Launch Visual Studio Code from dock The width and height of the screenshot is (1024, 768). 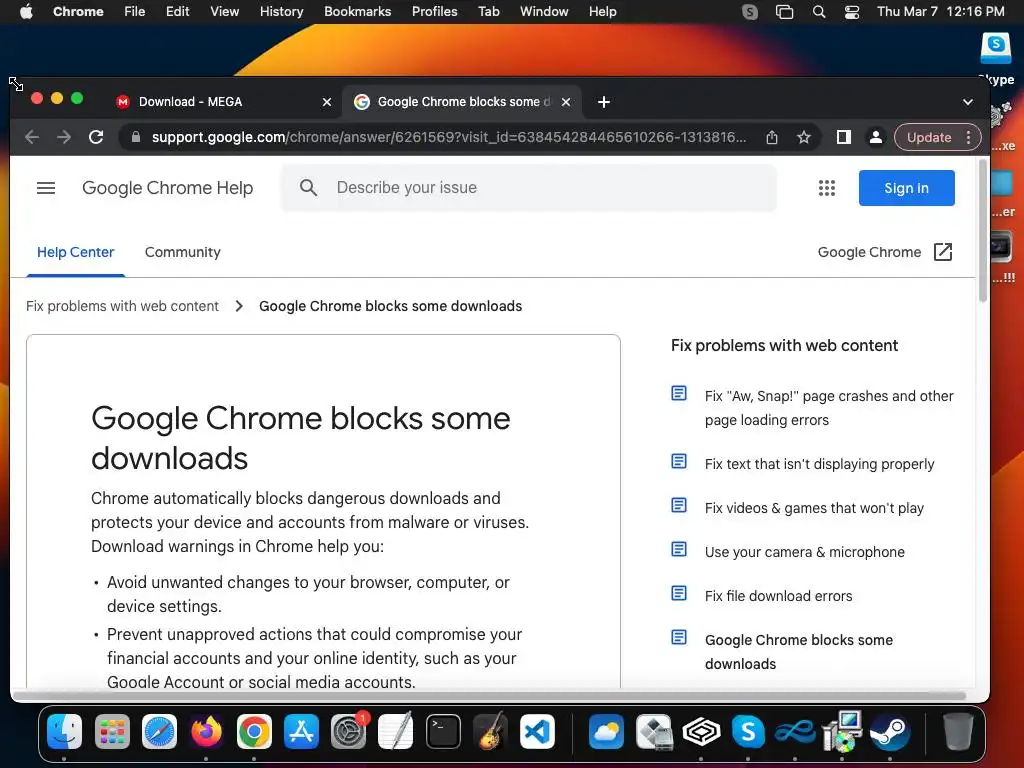tap(537, 732)
